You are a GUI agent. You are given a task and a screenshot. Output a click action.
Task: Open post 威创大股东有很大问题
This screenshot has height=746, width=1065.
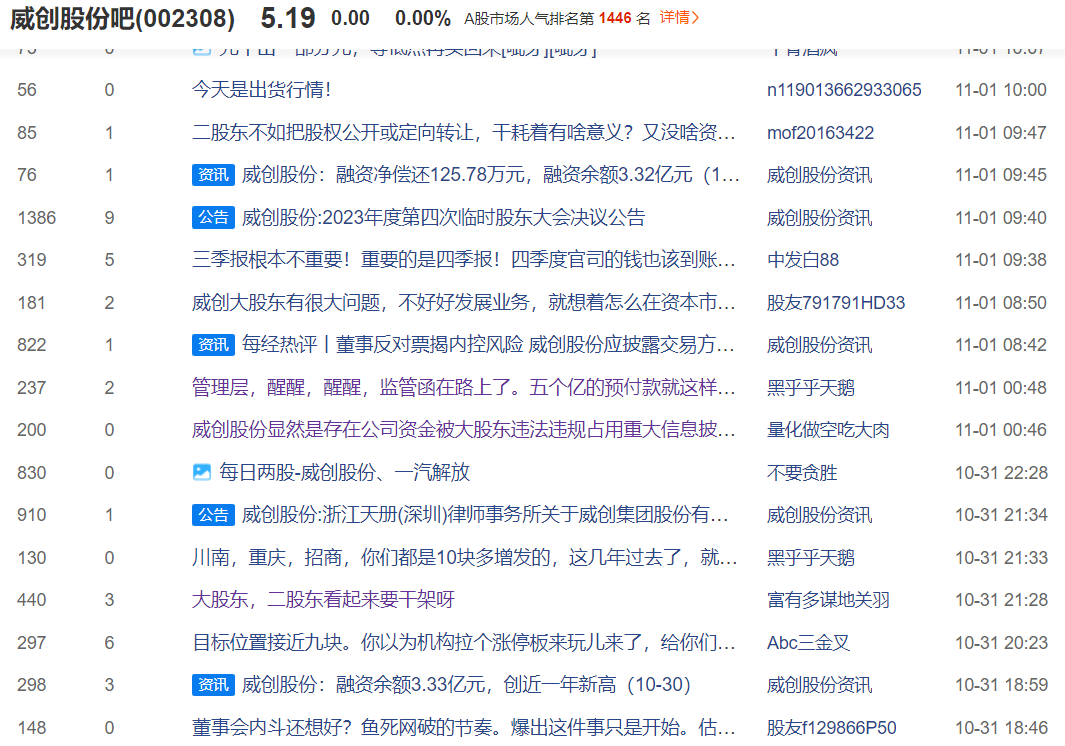pos(464,302)
